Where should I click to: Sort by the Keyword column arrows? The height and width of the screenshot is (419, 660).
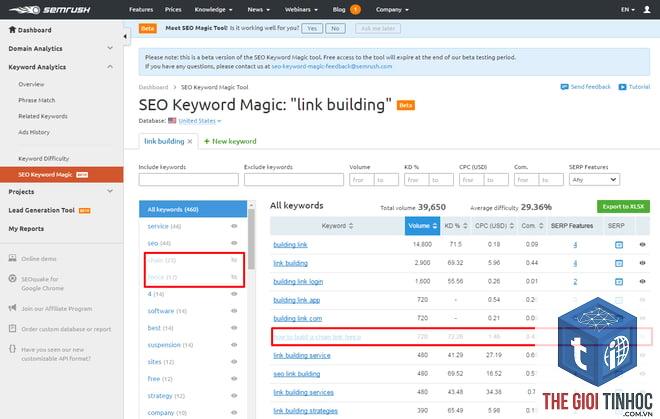351,226
